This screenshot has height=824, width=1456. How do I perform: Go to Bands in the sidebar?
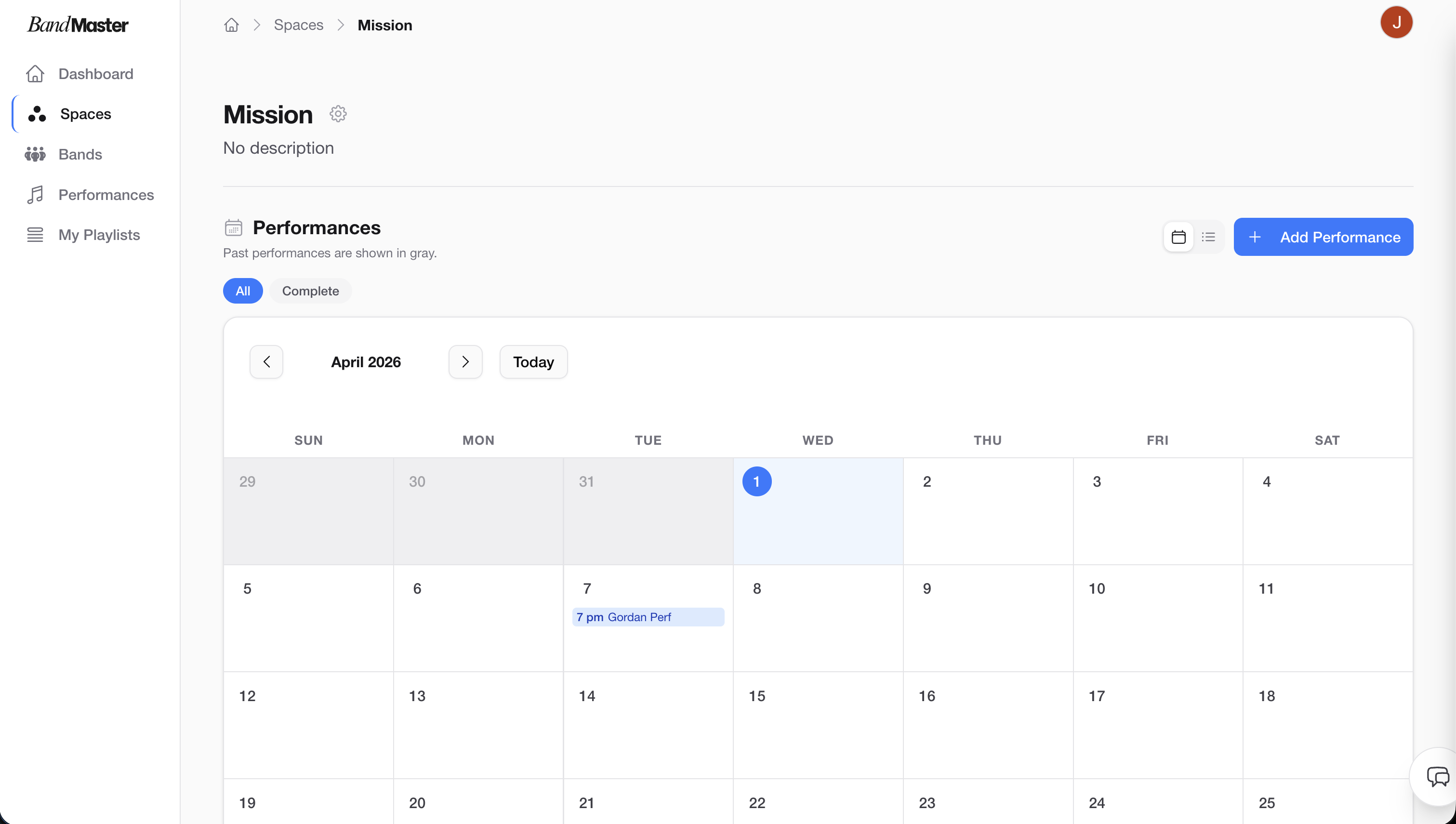(80, 155)
